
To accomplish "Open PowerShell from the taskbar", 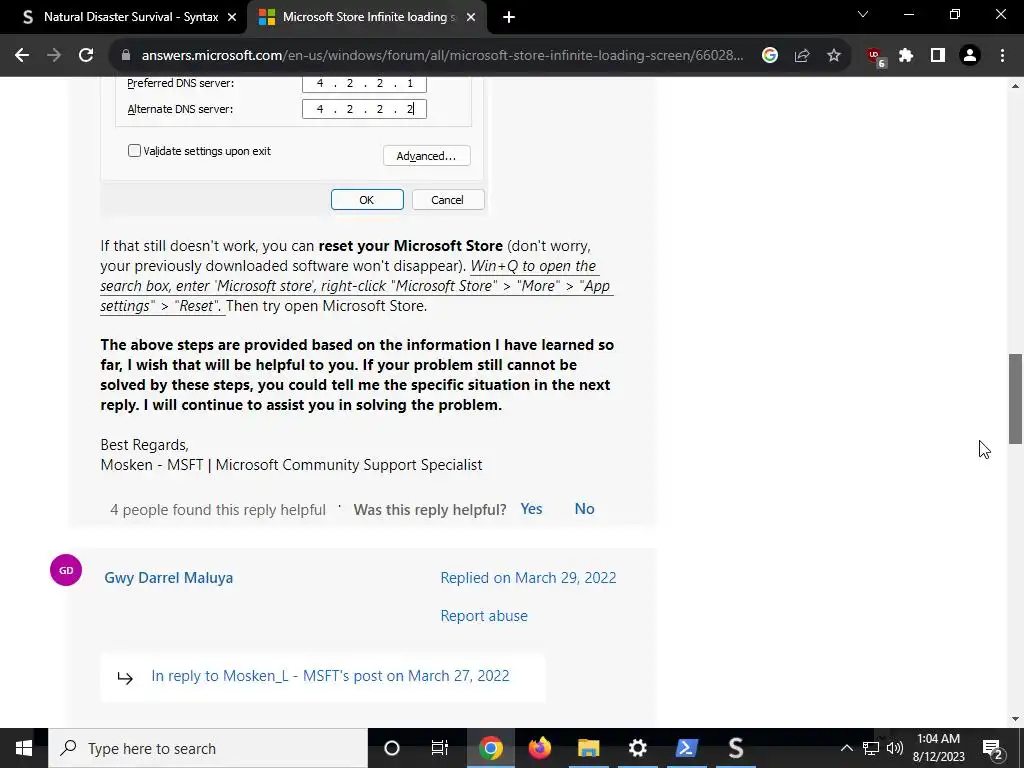I will click(686, 748).
